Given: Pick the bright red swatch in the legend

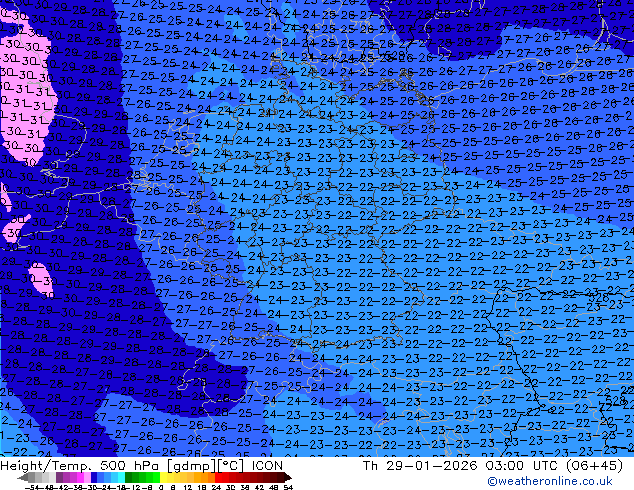Looking at the screenshot, I should coord(218,477).
